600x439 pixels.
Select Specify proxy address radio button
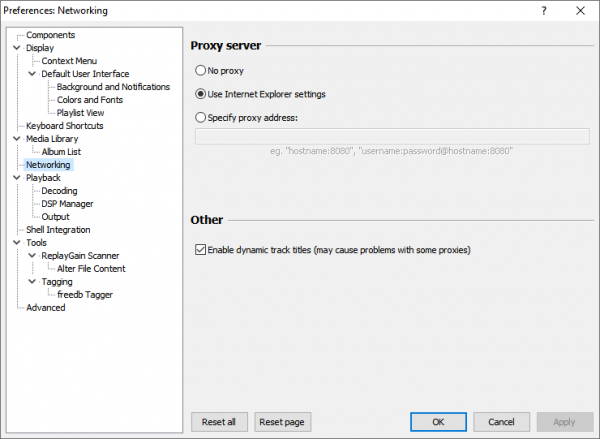[201, 118]
